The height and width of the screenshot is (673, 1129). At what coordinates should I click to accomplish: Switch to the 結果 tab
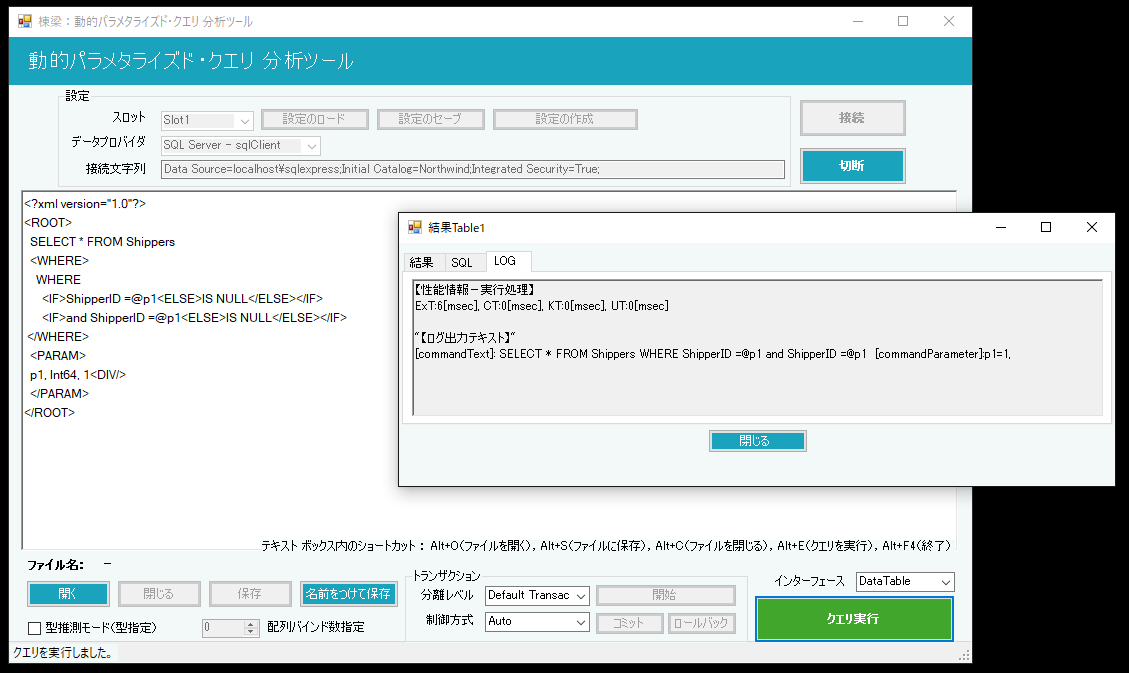coord(421,262)
